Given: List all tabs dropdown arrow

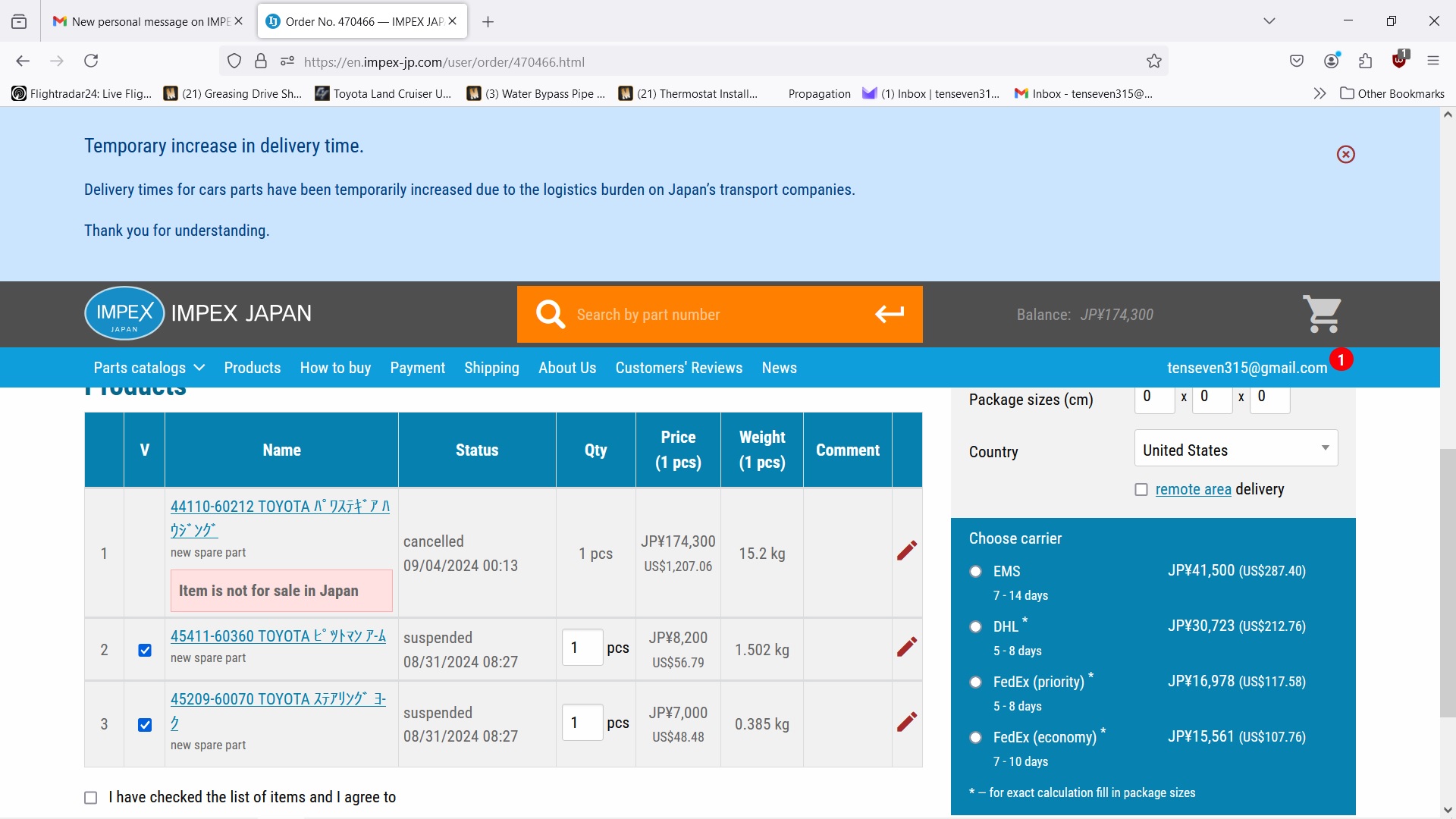Looking at the screenshot, I should click(1269, 21).
